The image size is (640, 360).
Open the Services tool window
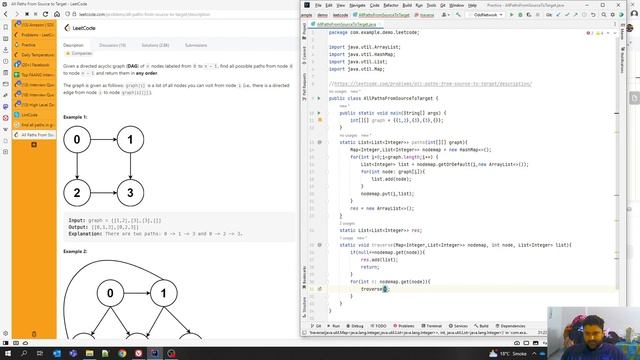[x=458, y=326]
